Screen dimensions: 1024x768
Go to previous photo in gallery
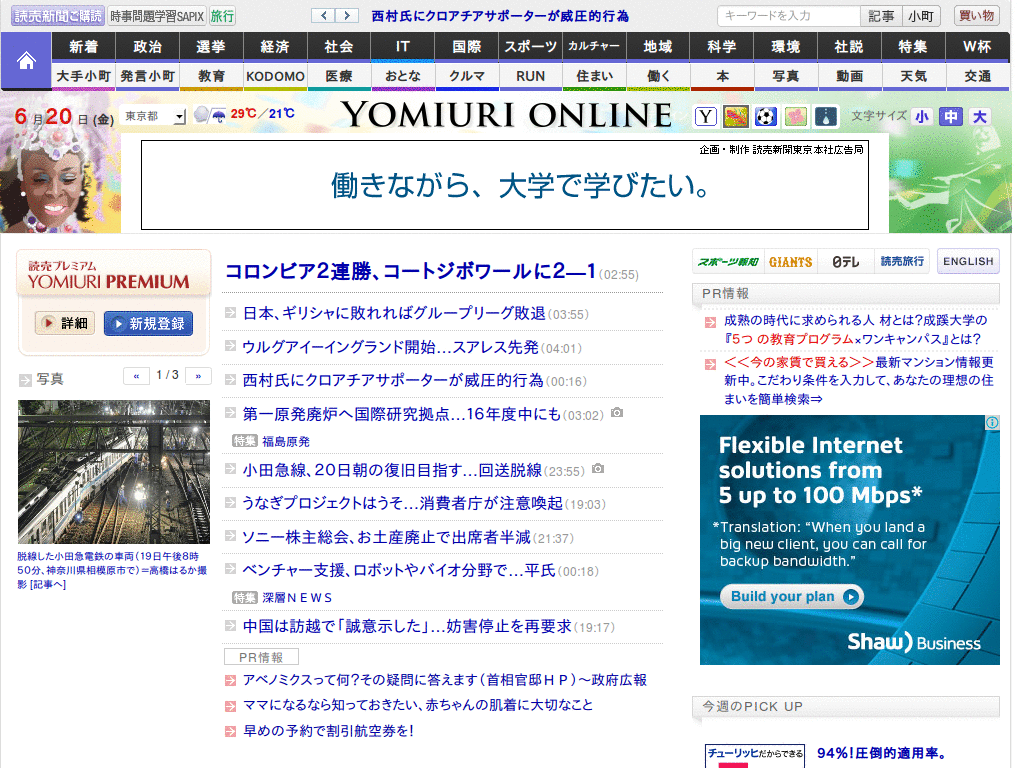coord(136,376)
